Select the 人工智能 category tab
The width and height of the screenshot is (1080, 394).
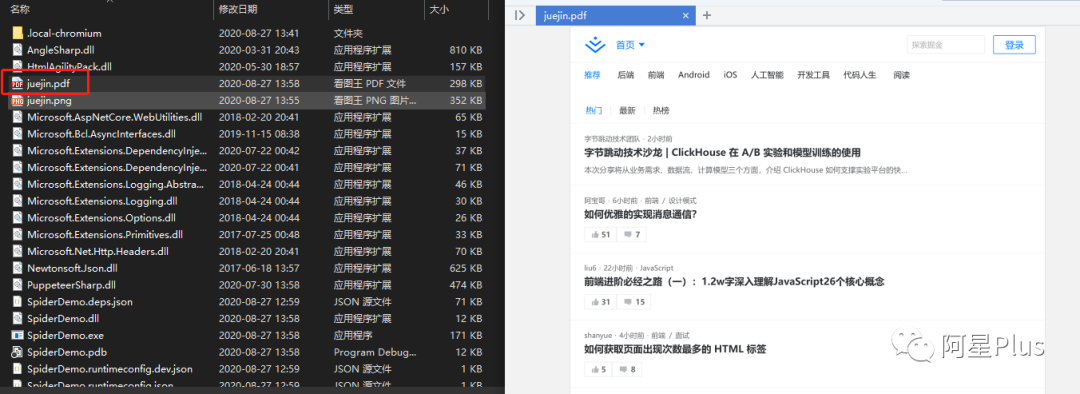click(767, 75)
